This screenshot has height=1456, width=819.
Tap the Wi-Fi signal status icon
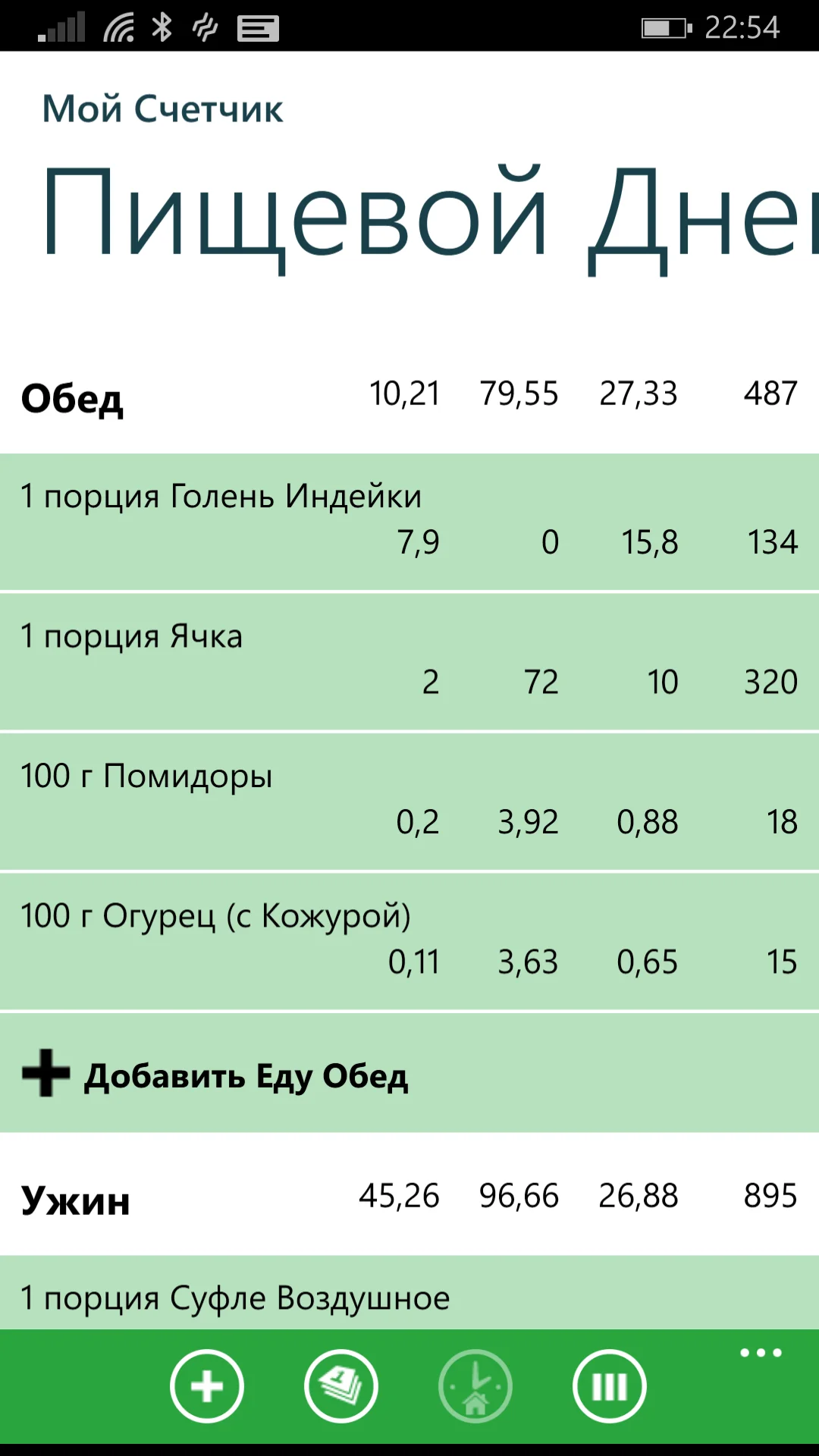[x=119, y=28]
